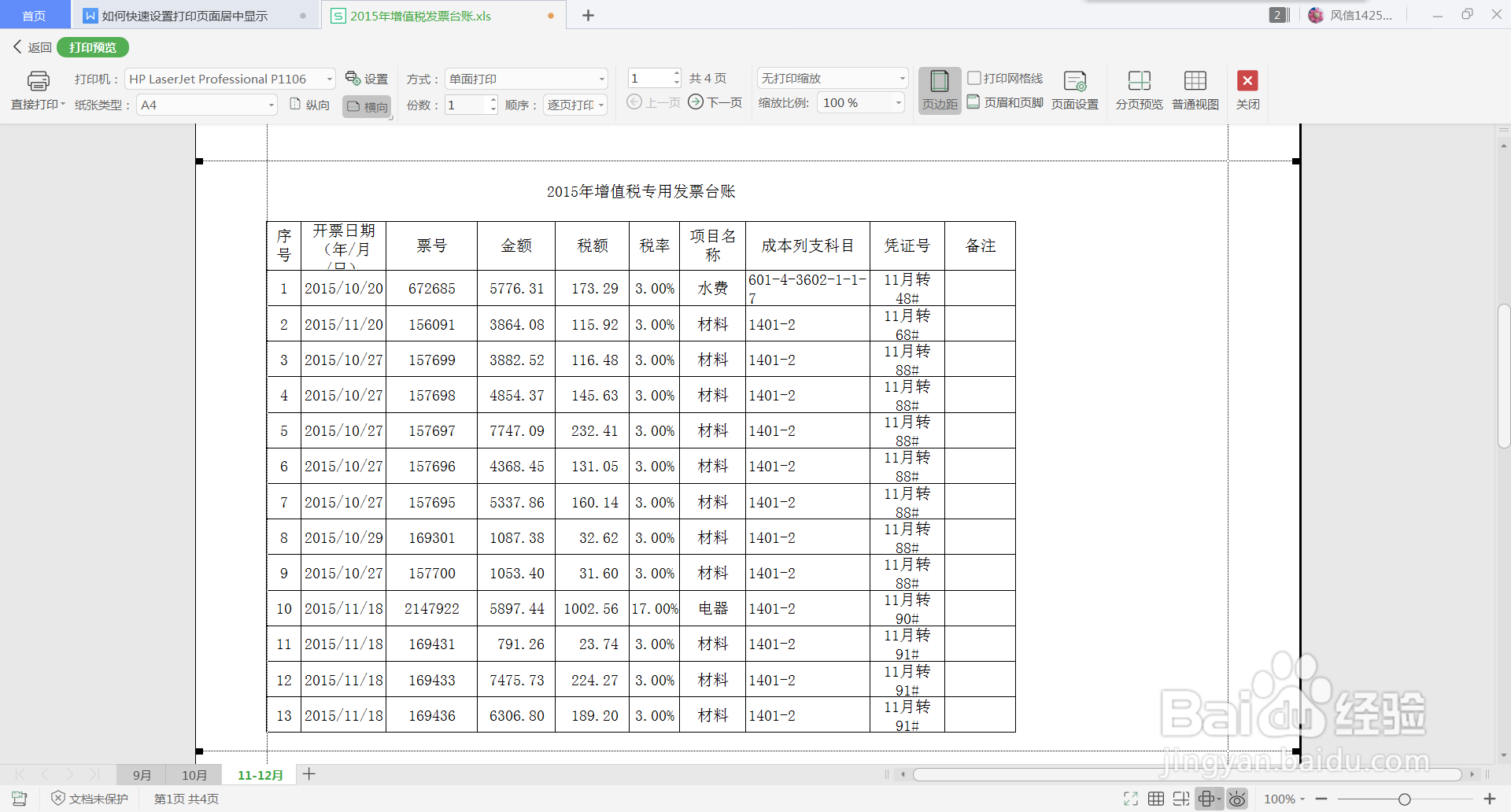
Task: Open the printer selection dropdown
Action: click(x=328, y=78)
